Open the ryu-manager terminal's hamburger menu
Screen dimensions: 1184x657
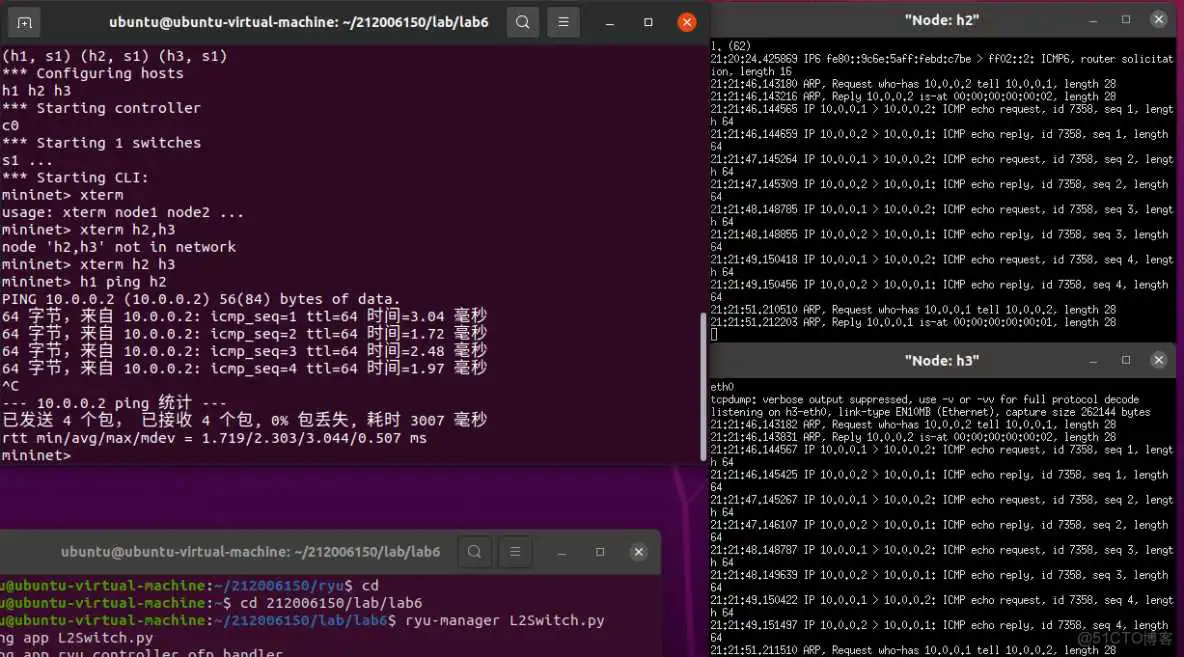tap(515, 551)
